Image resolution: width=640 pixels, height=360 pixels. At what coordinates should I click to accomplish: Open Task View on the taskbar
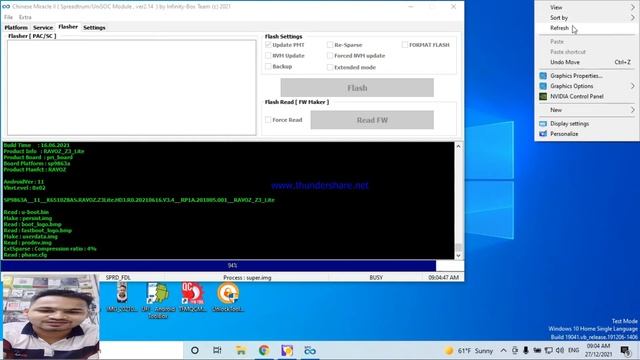(217, 350)
